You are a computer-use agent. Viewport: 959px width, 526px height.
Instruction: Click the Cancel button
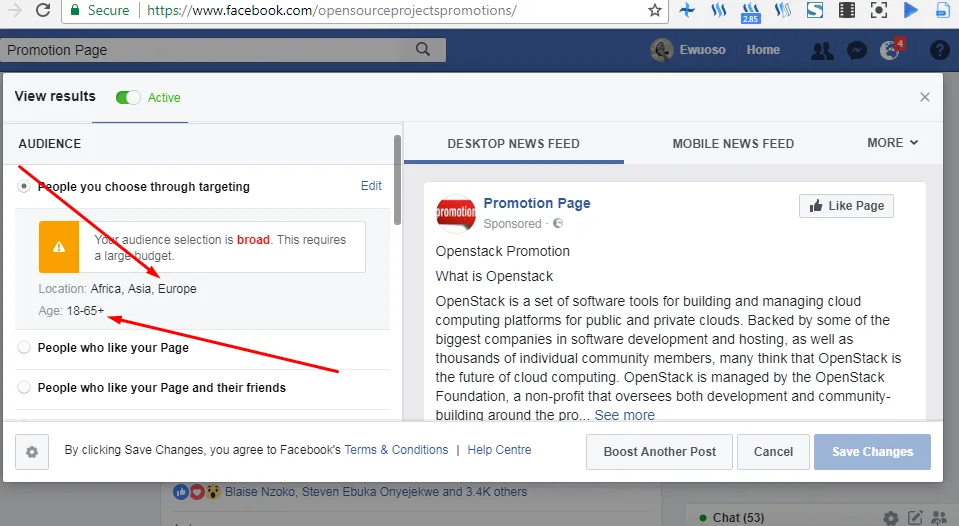(773, 452)
